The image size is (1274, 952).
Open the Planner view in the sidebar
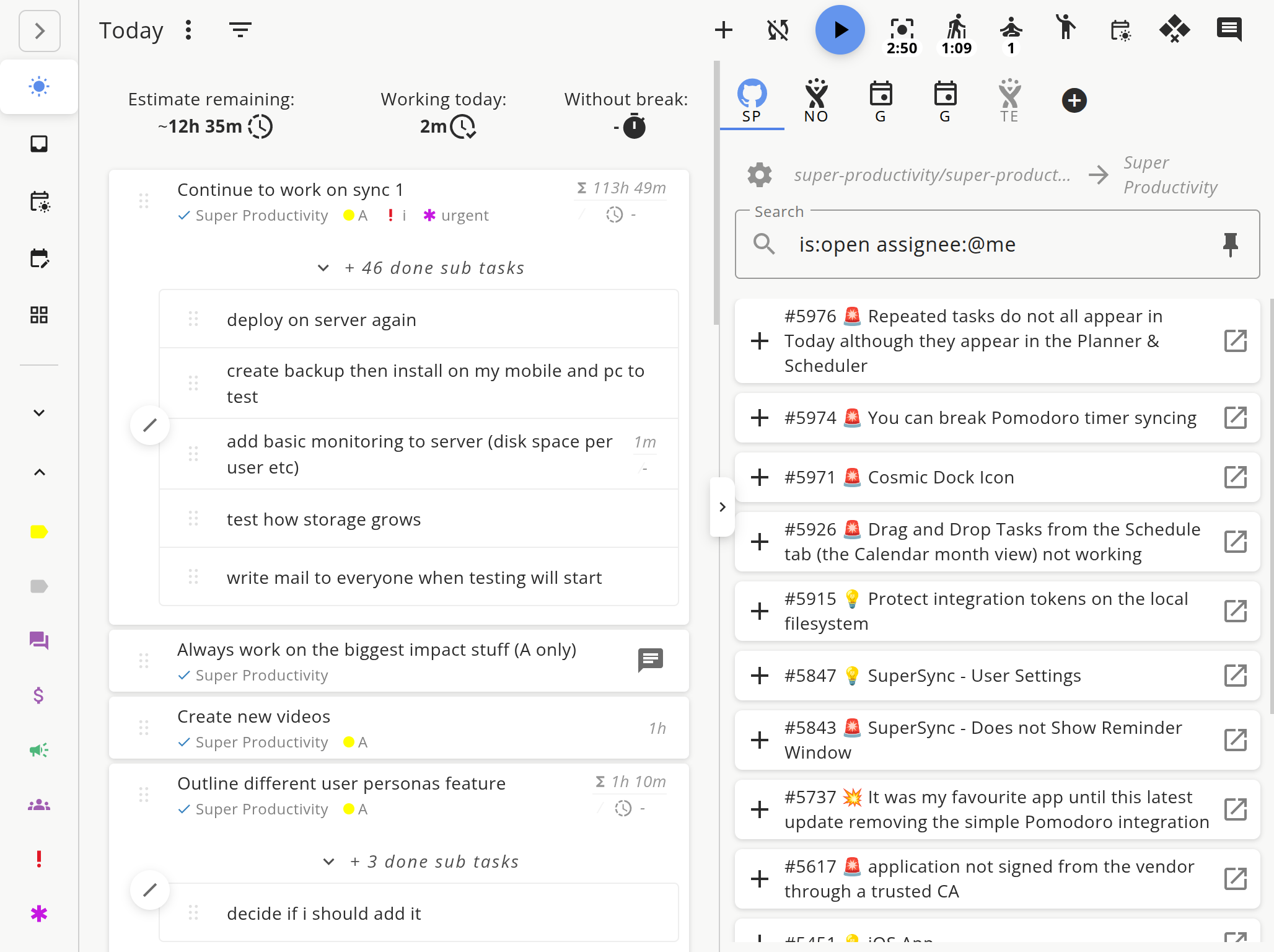(x=39, y=260)
